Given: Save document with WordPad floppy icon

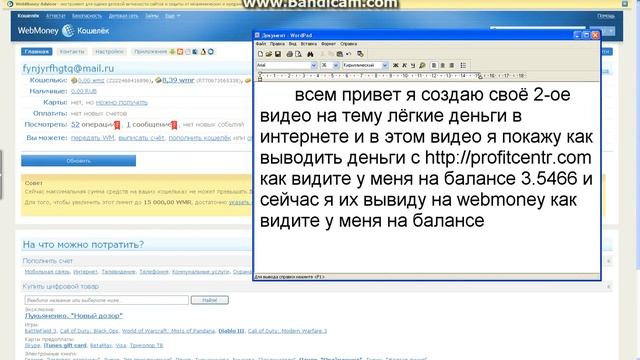Looking at the screenshot, I should 278,54.
